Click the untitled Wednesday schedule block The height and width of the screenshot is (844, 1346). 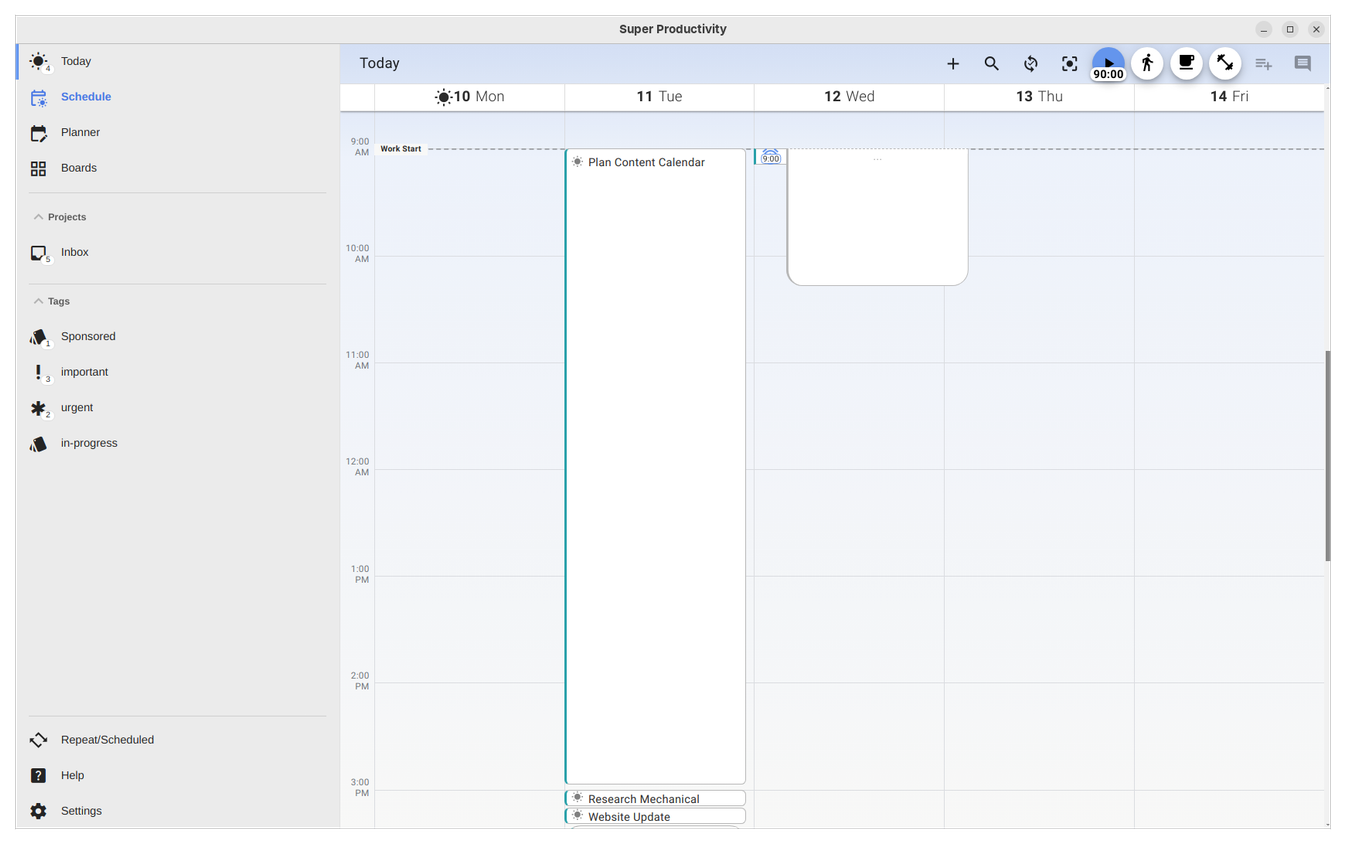[877, 217]
